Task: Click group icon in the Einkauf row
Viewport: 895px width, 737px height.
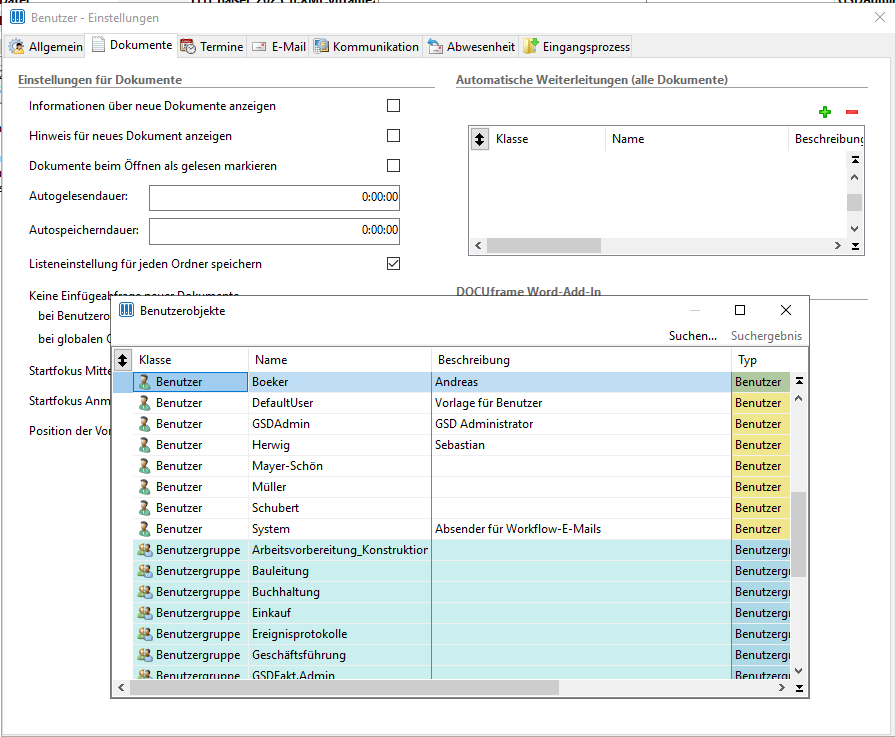Action: [x=145, y=613]
